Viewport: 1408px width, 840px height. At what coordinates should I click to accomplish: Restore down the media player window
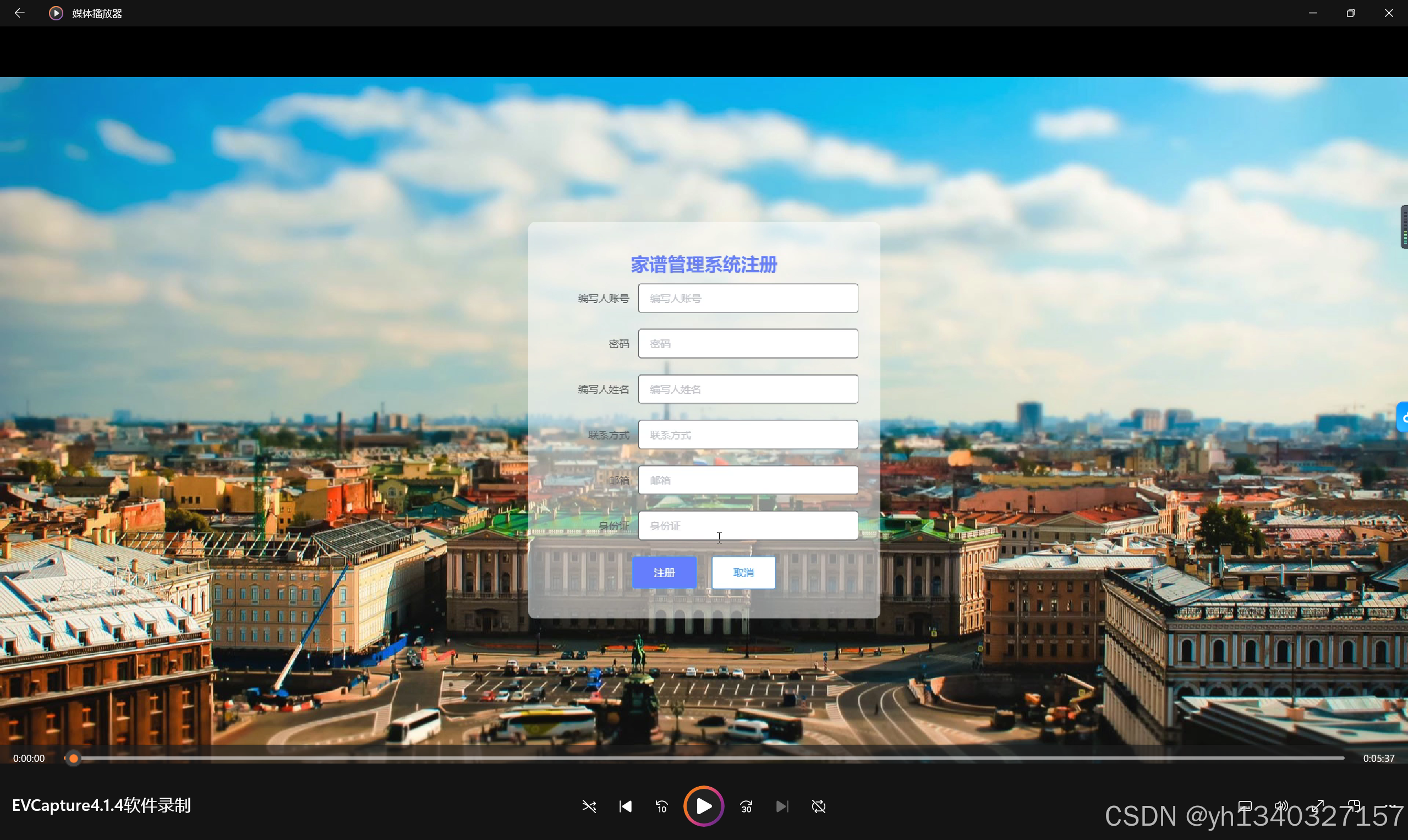1351,13
